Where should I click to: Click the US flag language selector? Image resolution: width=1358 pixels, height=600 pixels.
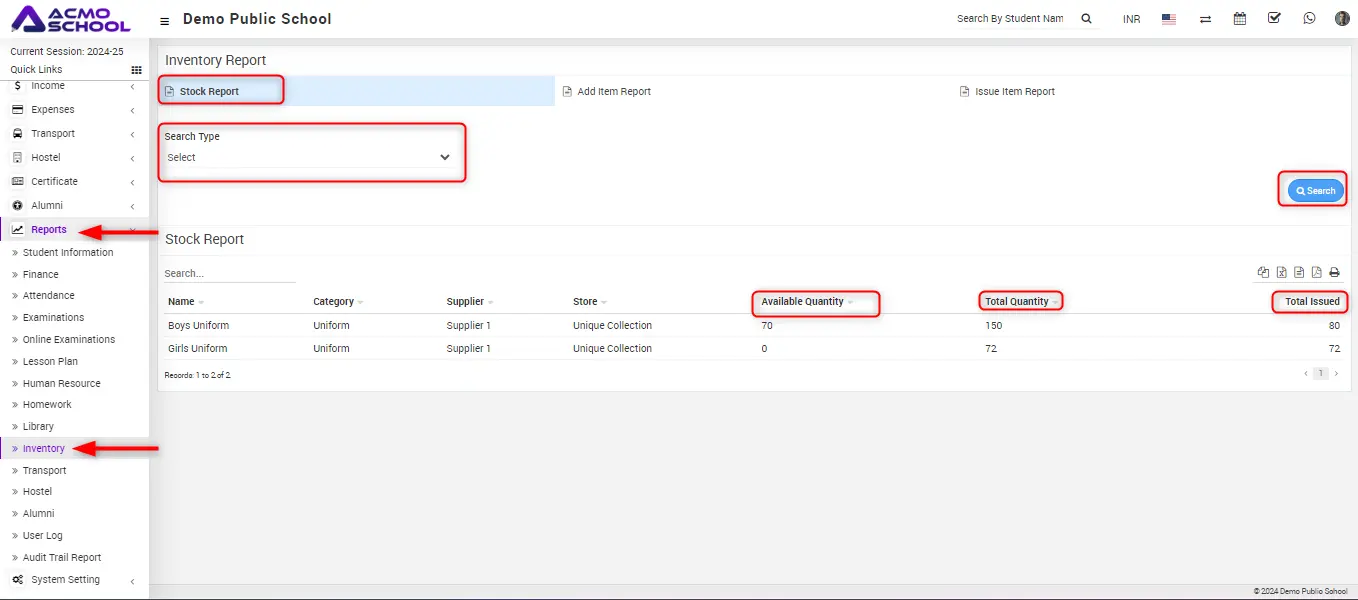(x=1168, y=19)
